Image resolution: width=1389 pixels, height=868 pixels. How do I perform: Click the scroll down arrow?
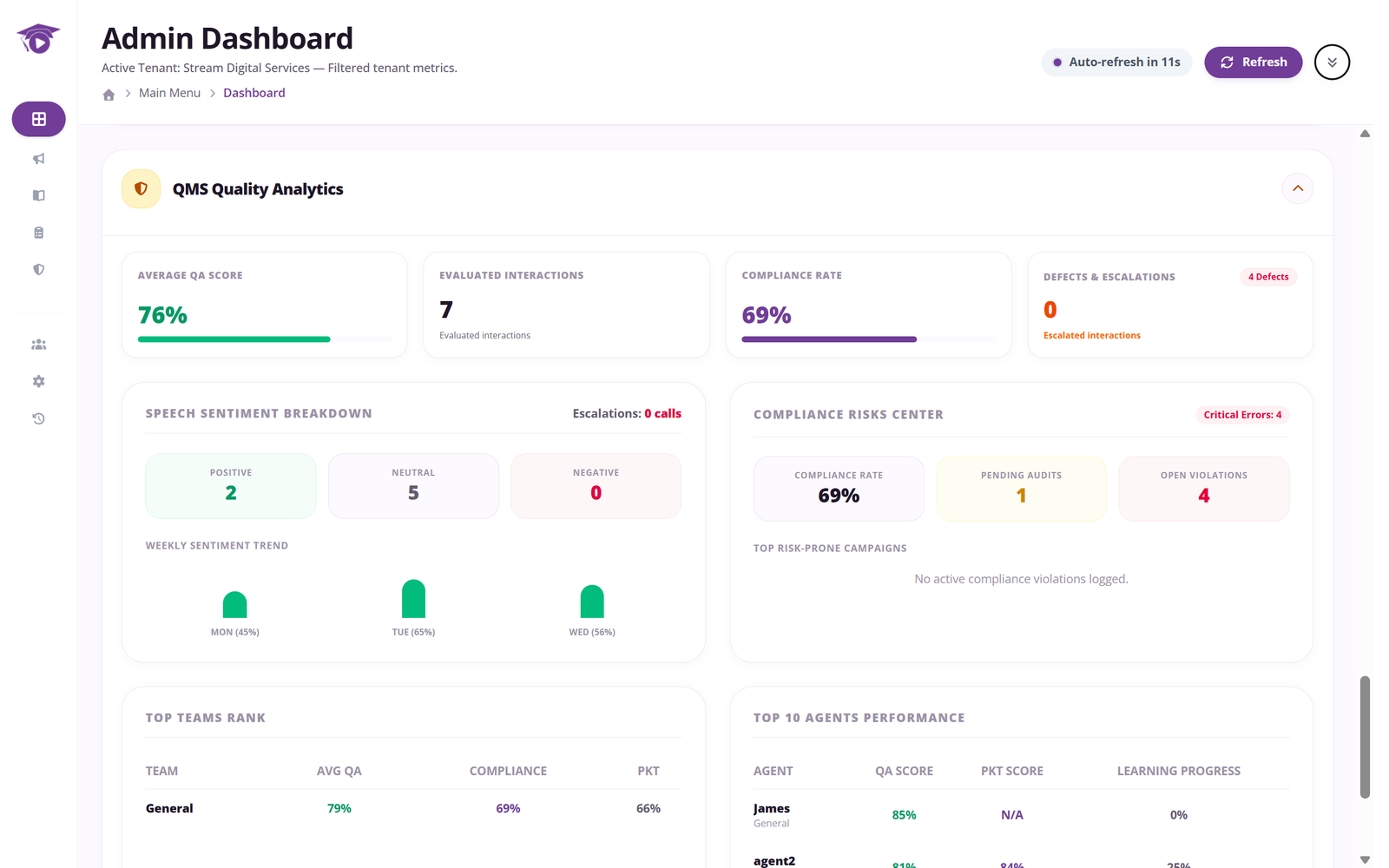point(1365,859)
